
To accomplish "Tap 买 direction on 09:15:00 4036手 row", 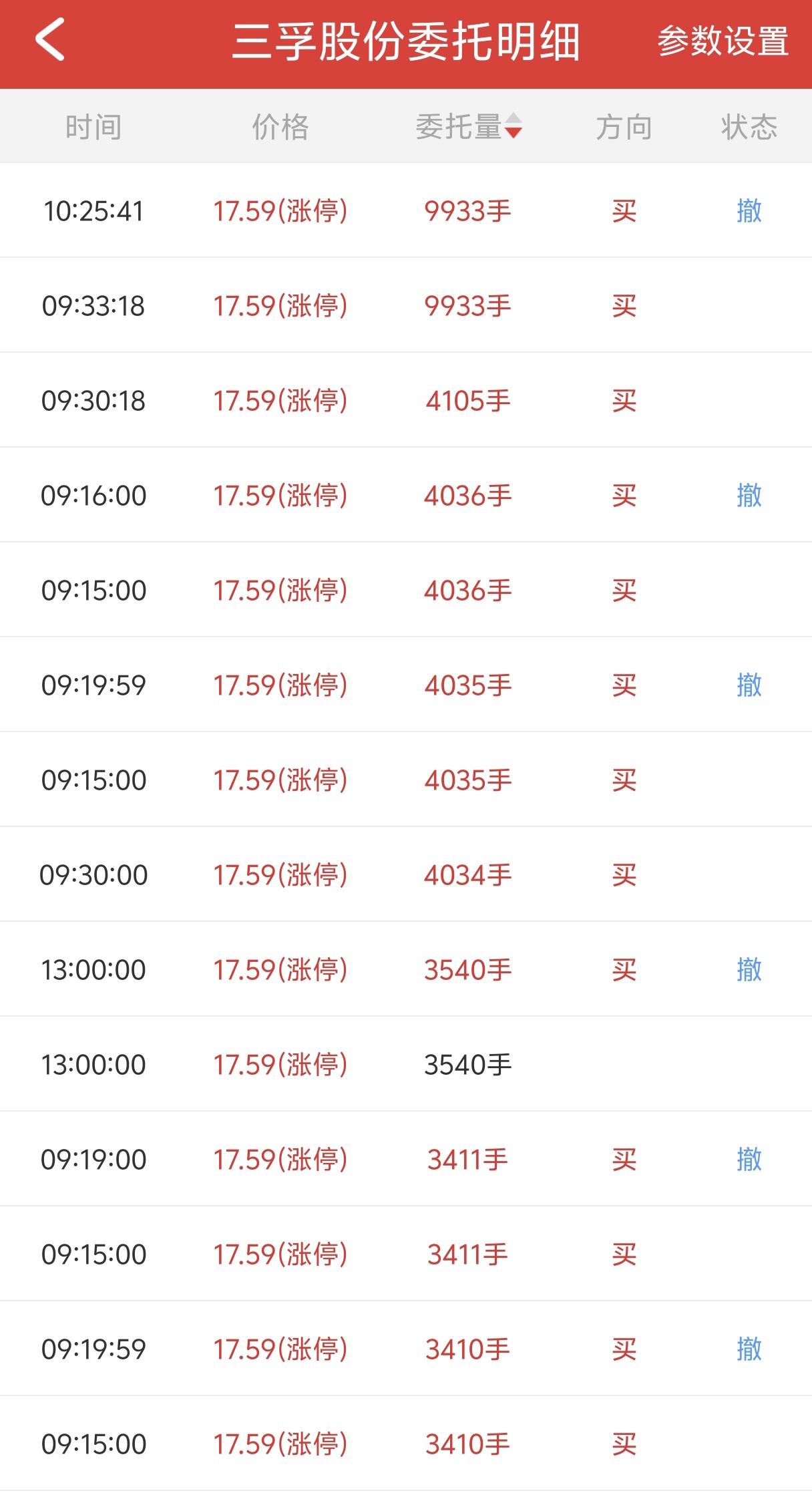I will [x=624, y=591].
